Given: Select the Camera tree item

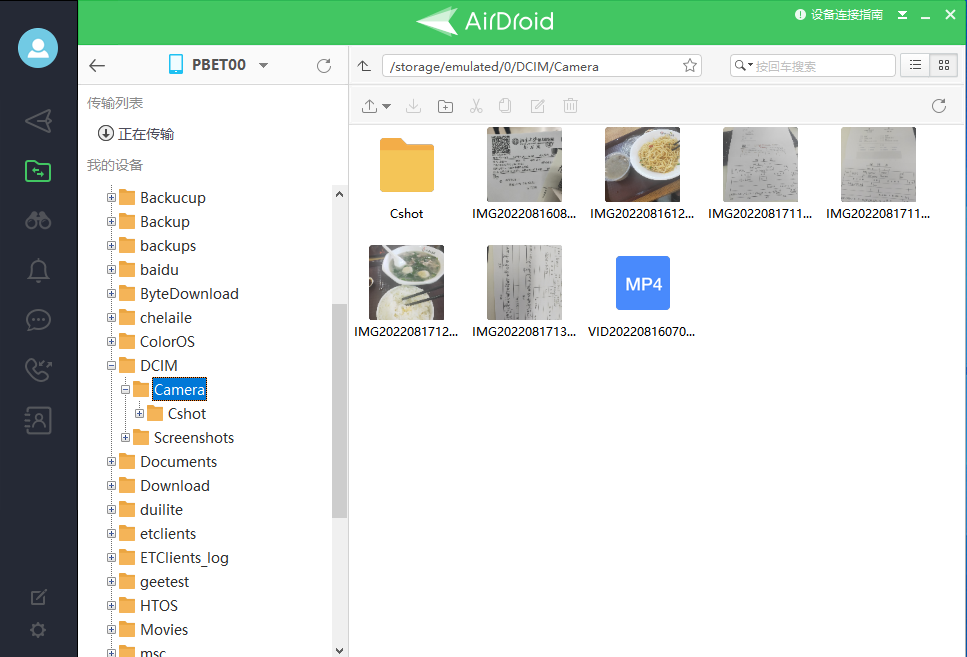Looking at the screenshot, I should click(179, 389).
